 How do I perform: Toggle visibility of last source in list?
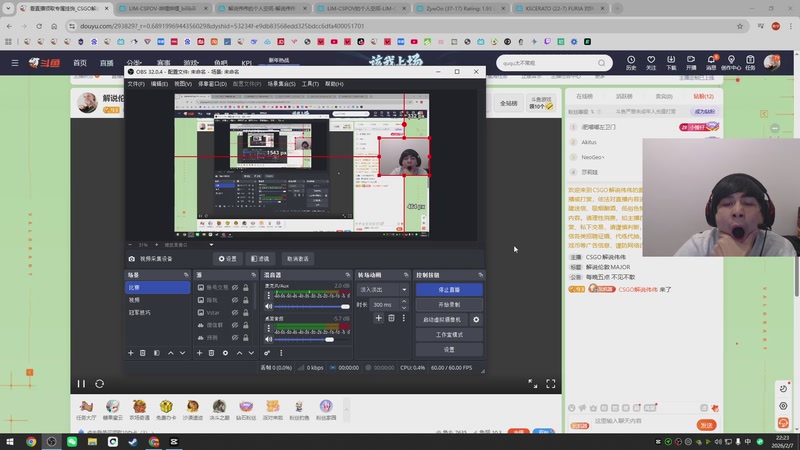pyautogui.click(x=235, y=337)
